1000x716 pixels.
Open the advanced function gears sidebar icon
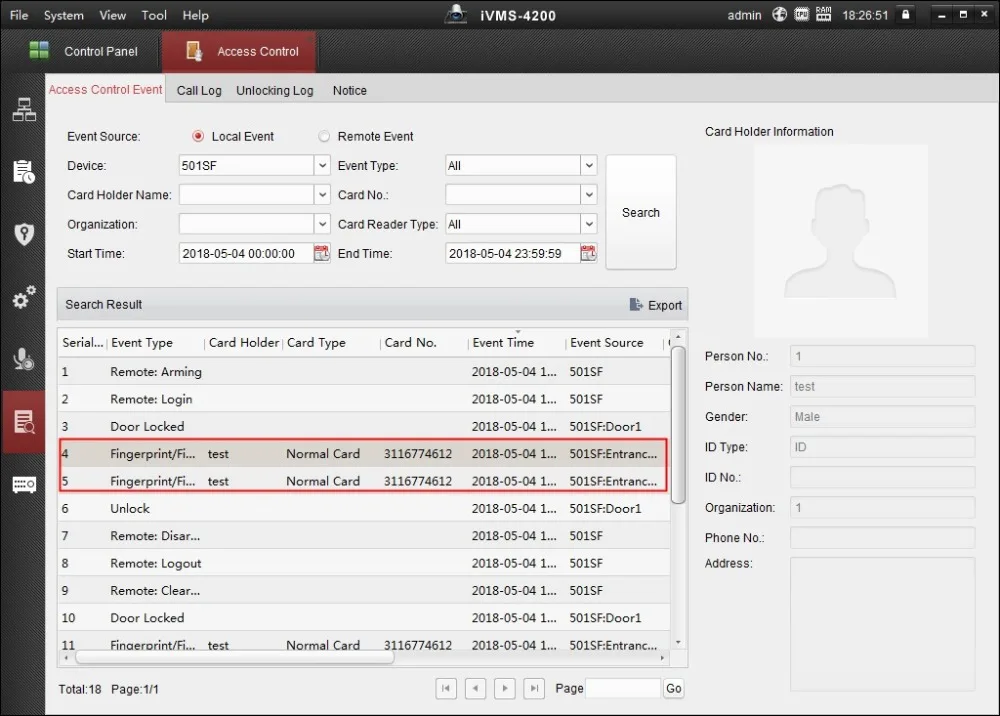24,297
